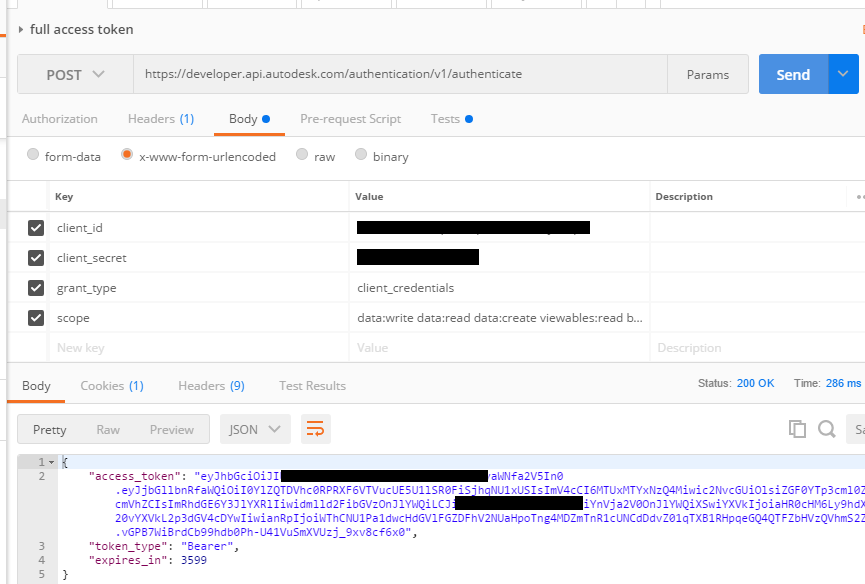
Task: Open the three-dots column options
Action: coord(860,197)
